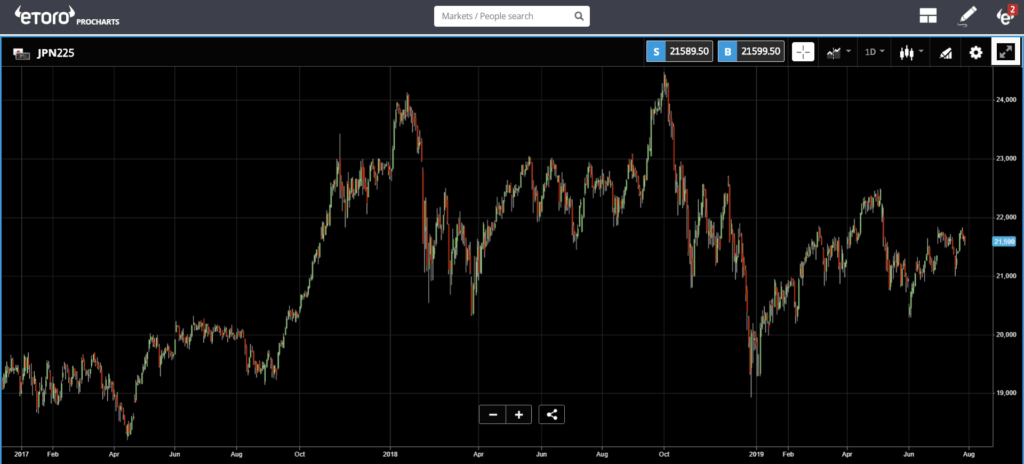Toggle fullscreen expand button
Screen dimensions: 1024x464
1004,52
